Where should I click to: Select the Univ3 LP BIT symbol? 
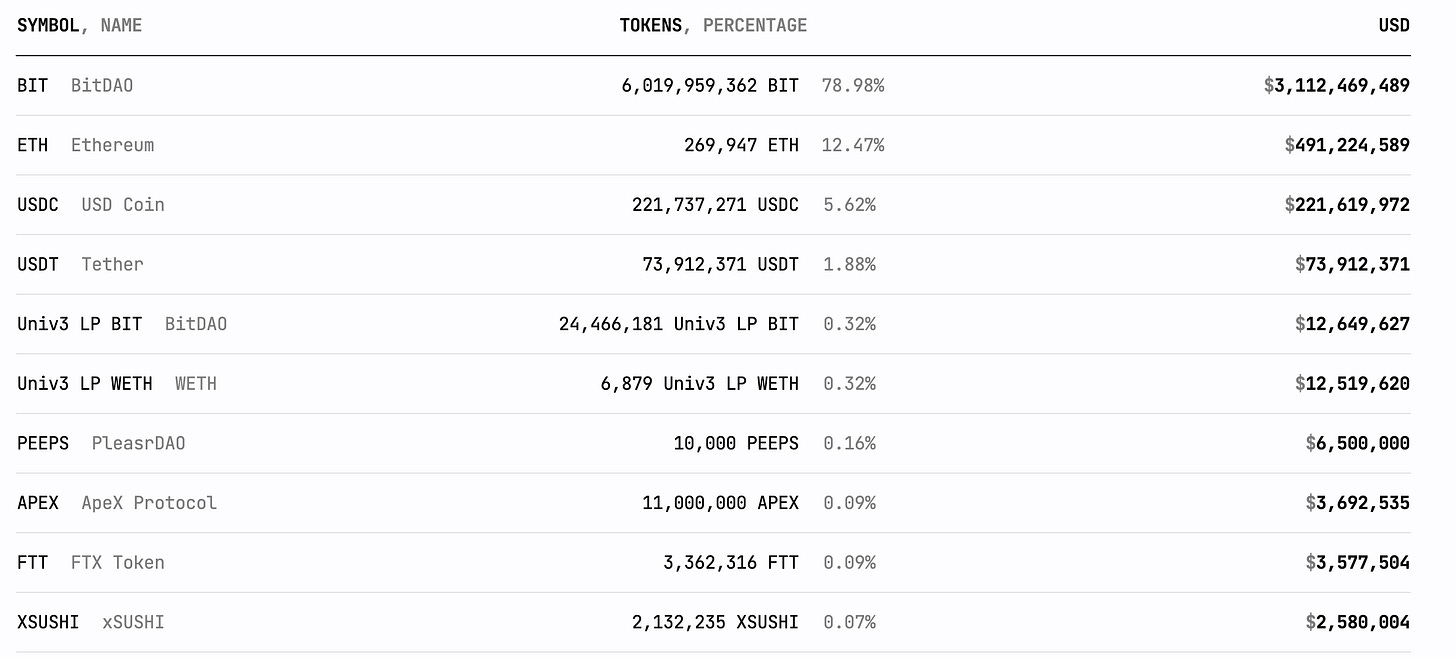tap(80, 324)
